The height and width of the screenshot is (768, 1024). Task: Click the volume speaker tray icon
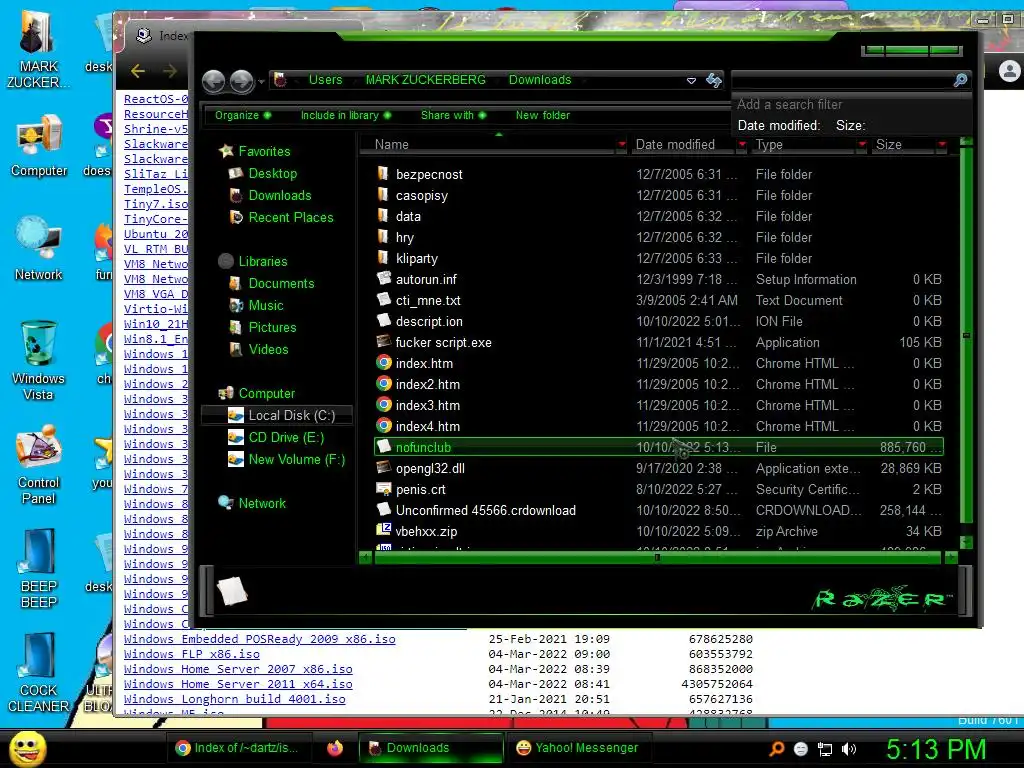849,749
